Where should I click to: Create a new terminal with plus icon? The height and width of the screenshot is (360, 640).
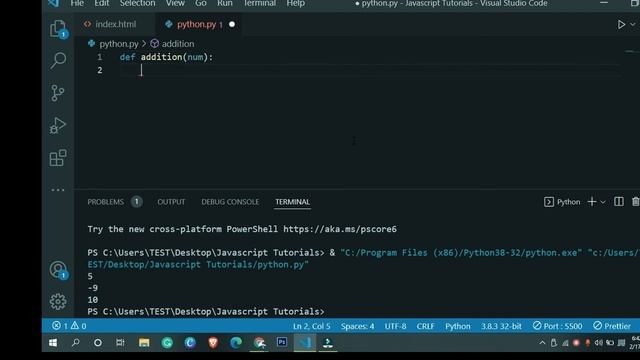pos(591,202)
